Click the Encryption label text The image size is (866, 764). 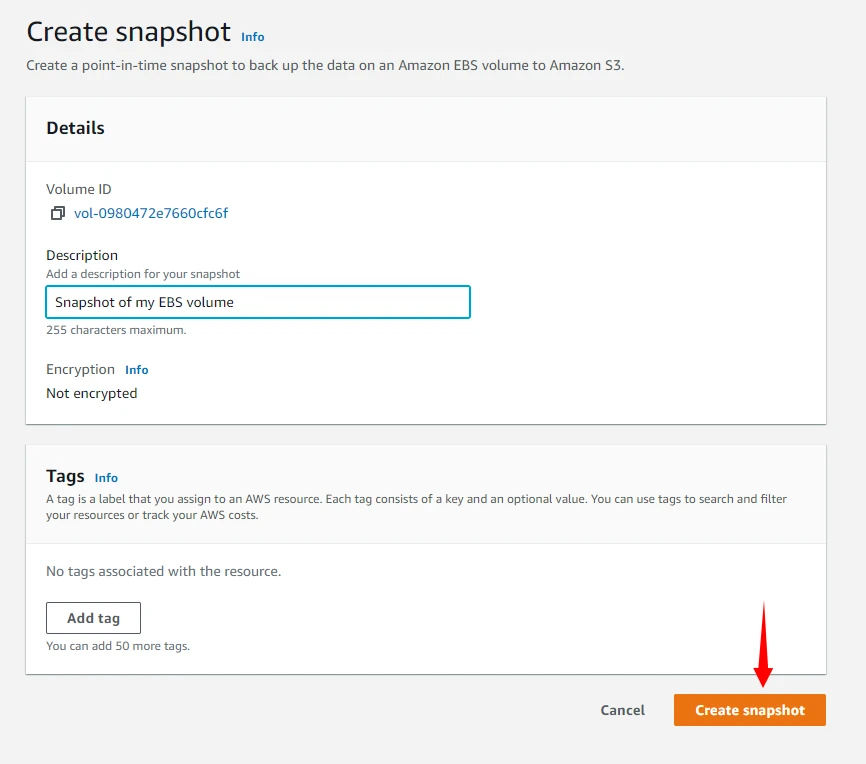80,369
